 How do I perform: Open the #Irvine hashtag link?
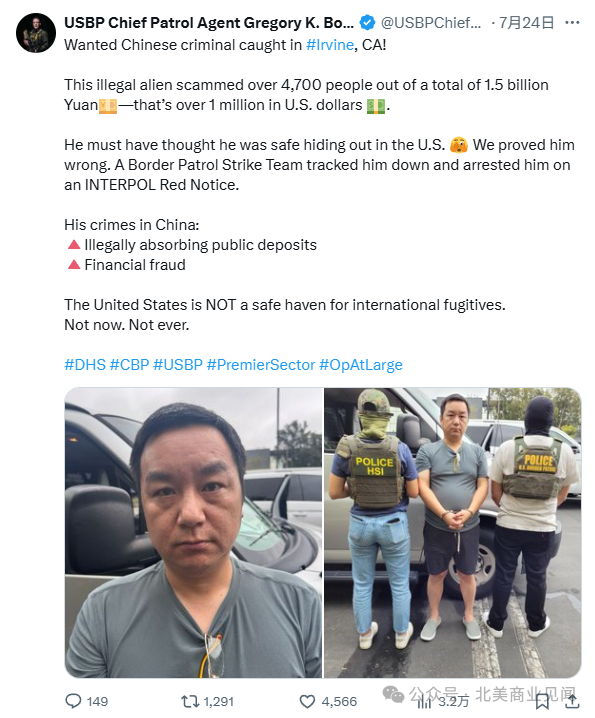[x=330, y=45]
